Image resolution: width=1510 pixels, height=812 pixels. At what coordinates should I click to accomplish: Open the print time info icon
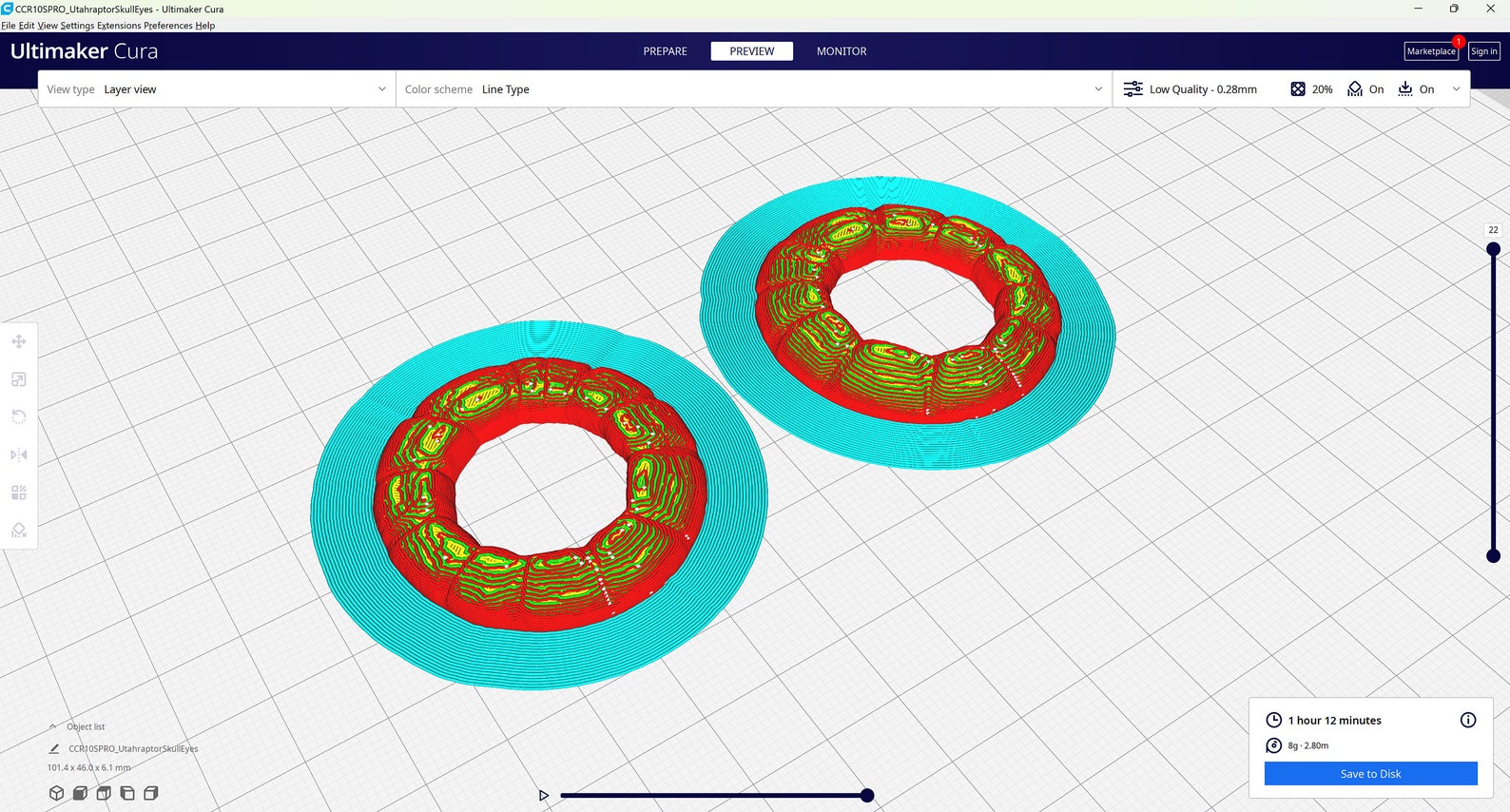[1468, 720]
